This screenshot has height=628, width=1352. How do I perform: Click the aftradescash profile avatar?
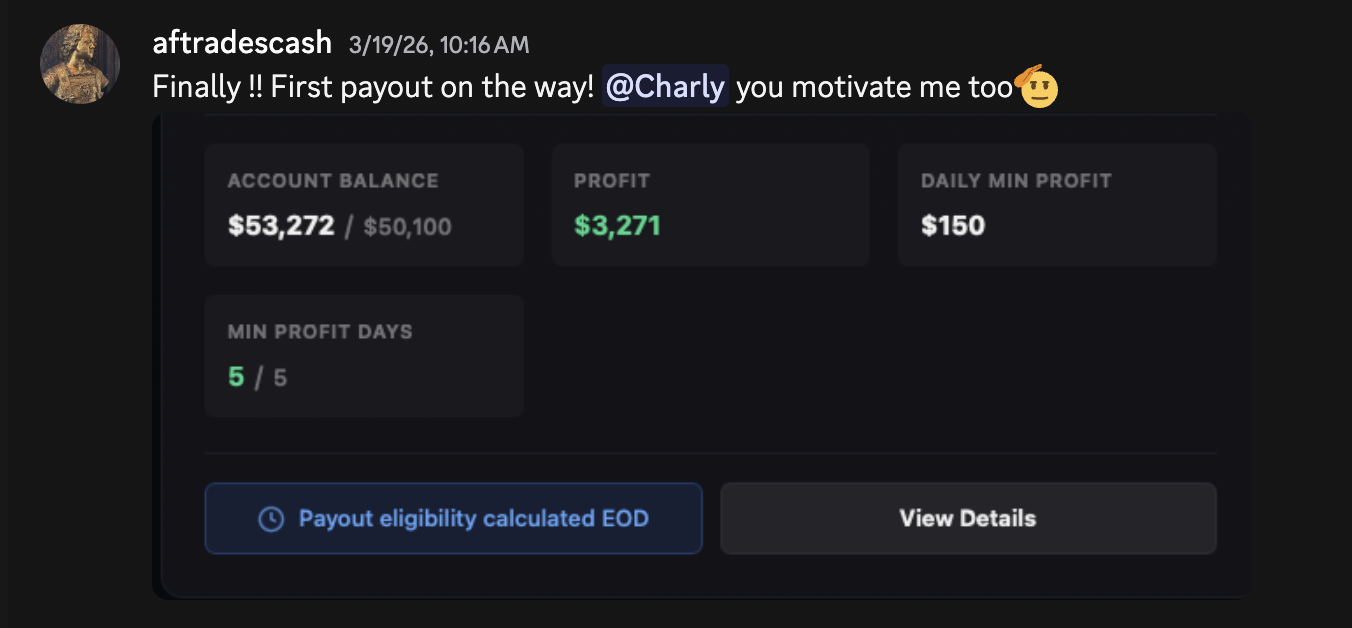(x=80, y=63)
